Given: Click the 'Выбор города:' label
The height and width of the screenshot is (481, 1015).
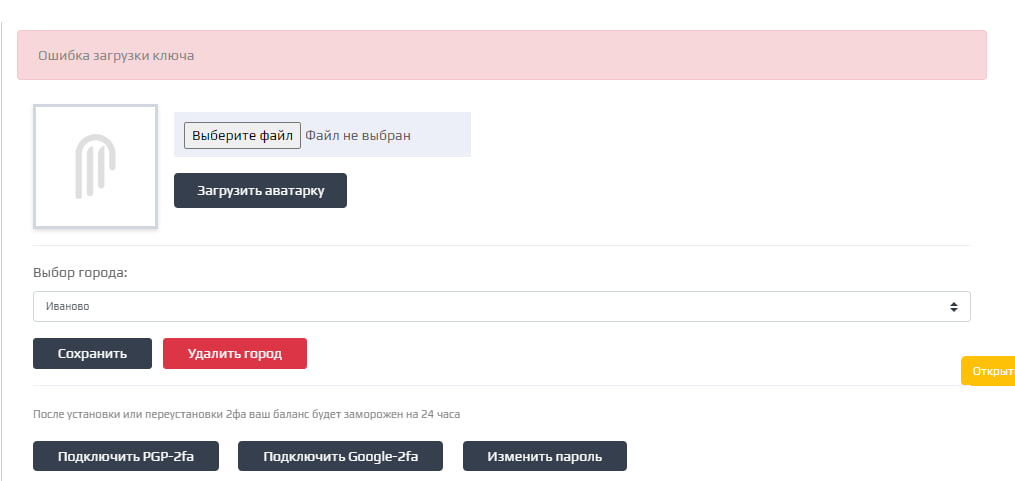Looking at the screenshot, I should 80,273.
